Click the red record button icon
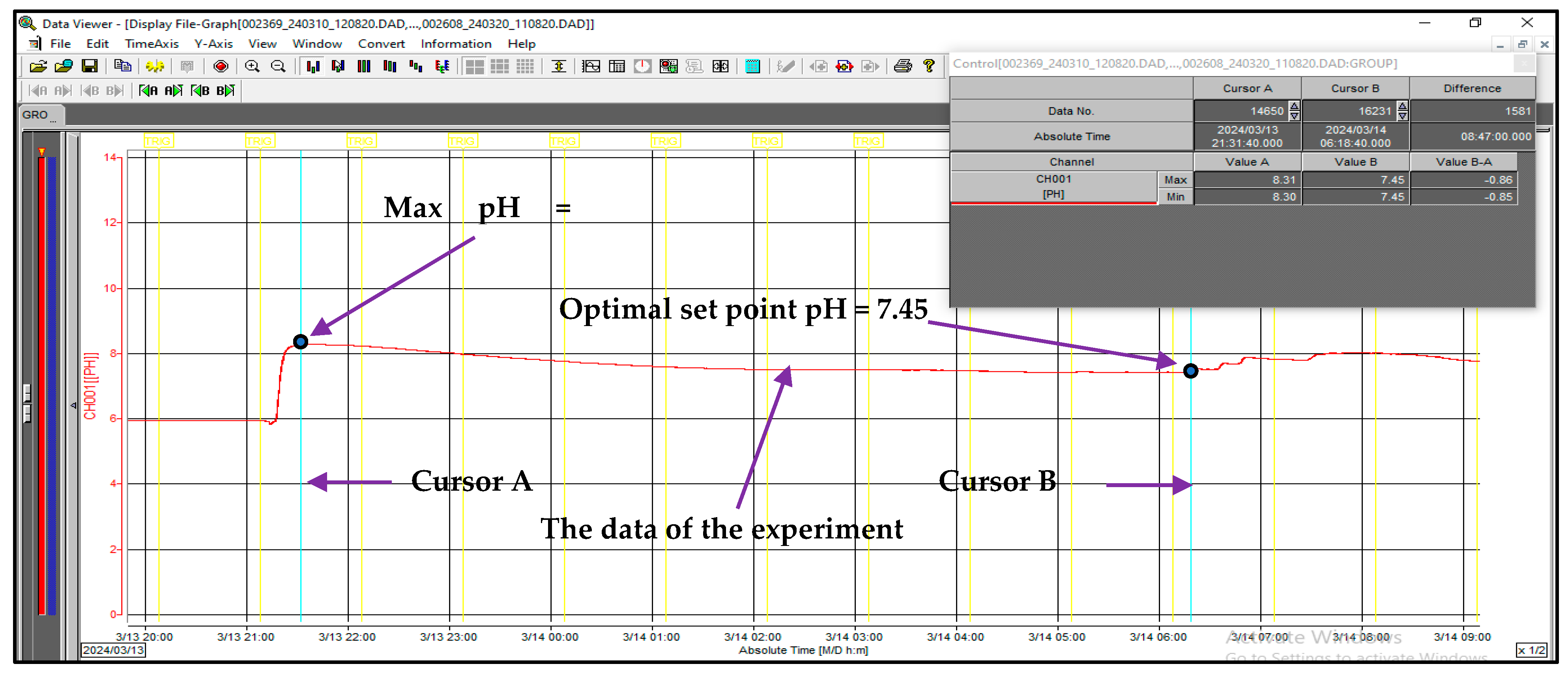The image size is (1568, 677). (x=221, y=66)
